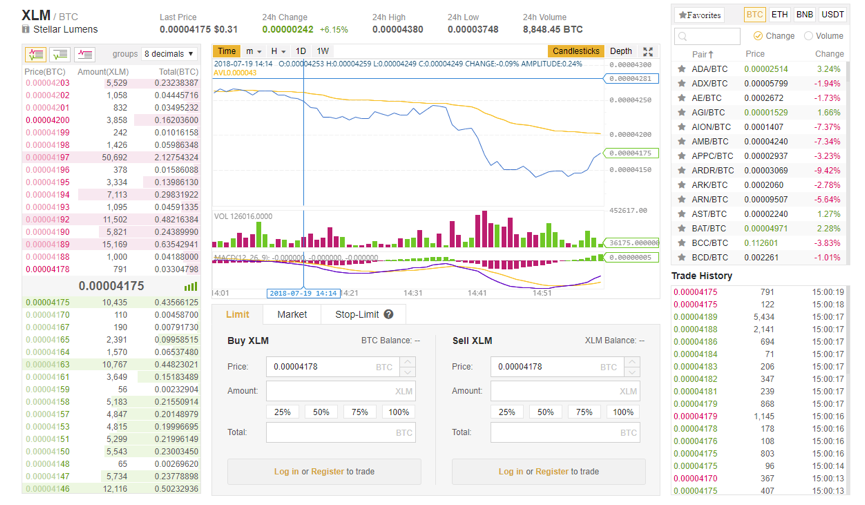Focus the pair search box

(x=707, y=36)
